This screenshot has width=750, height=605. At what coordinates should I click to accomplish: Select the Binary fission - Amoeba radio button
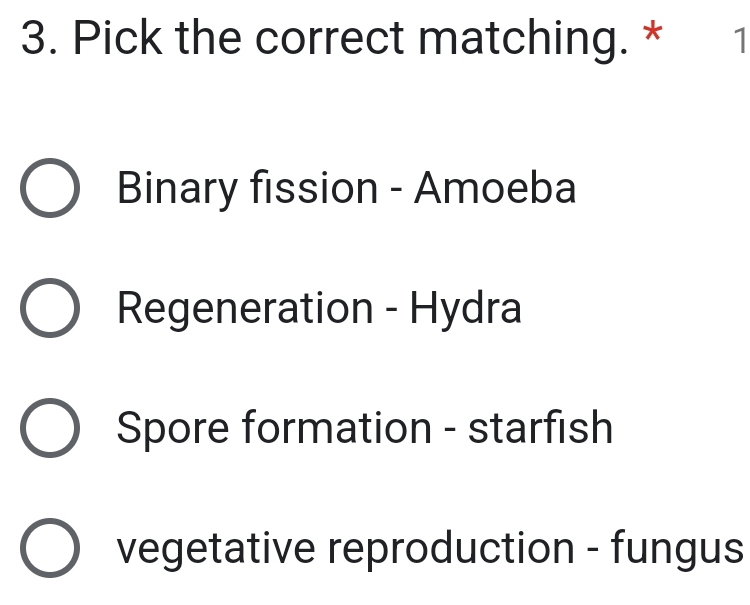tap(49, 189)
